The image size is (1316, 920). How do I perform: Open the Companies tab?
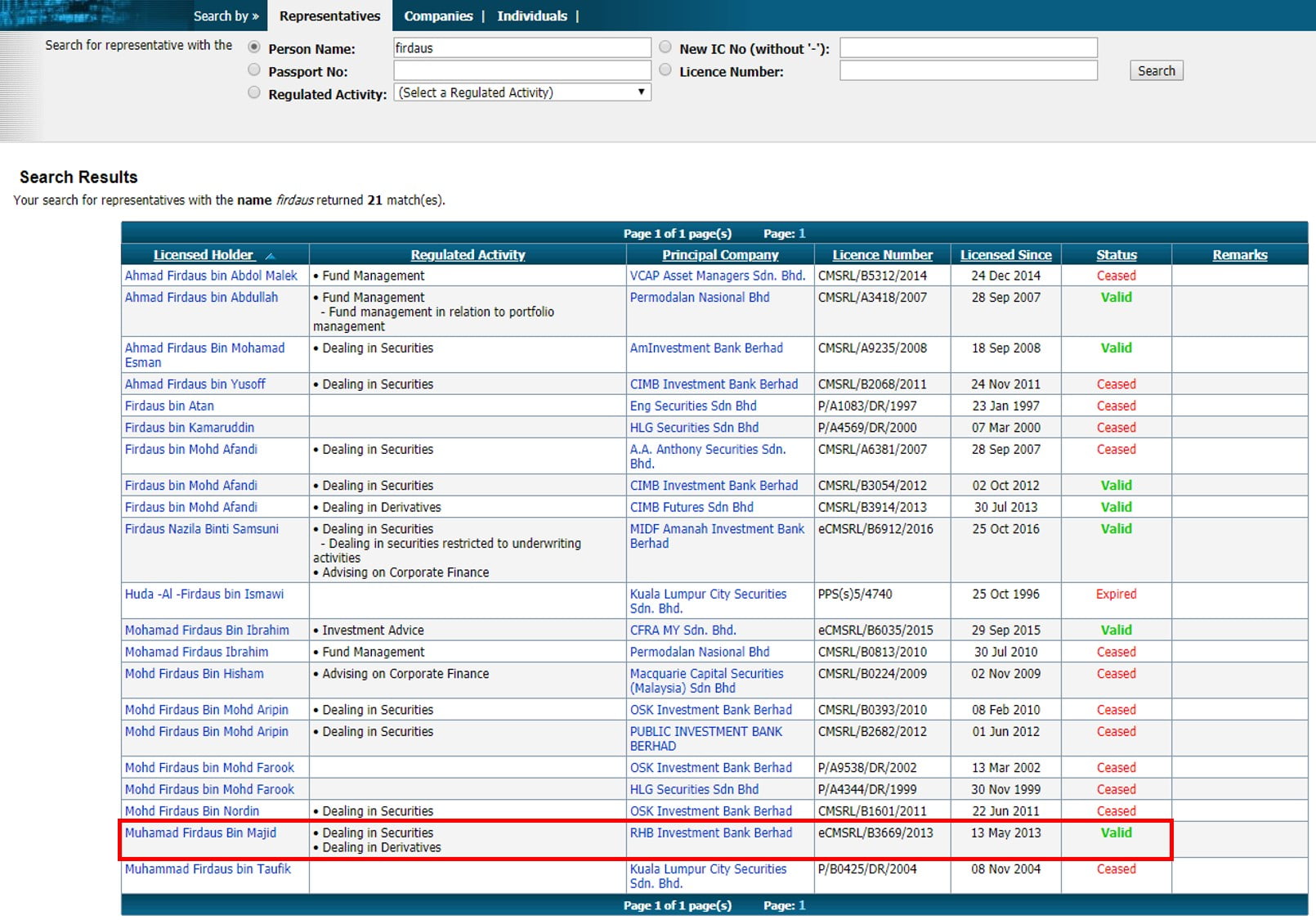[x=438, y=16]
